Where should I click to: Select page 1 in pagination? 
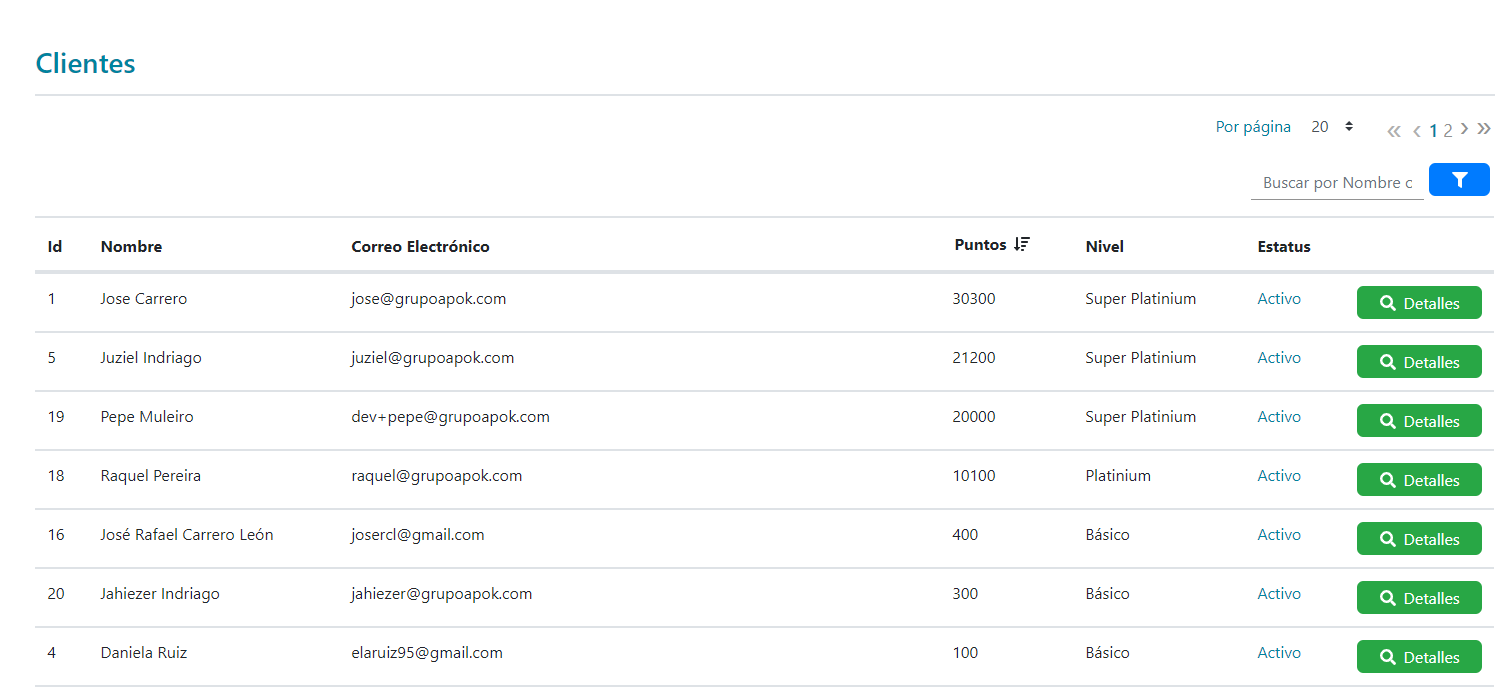coord(1433,130)
